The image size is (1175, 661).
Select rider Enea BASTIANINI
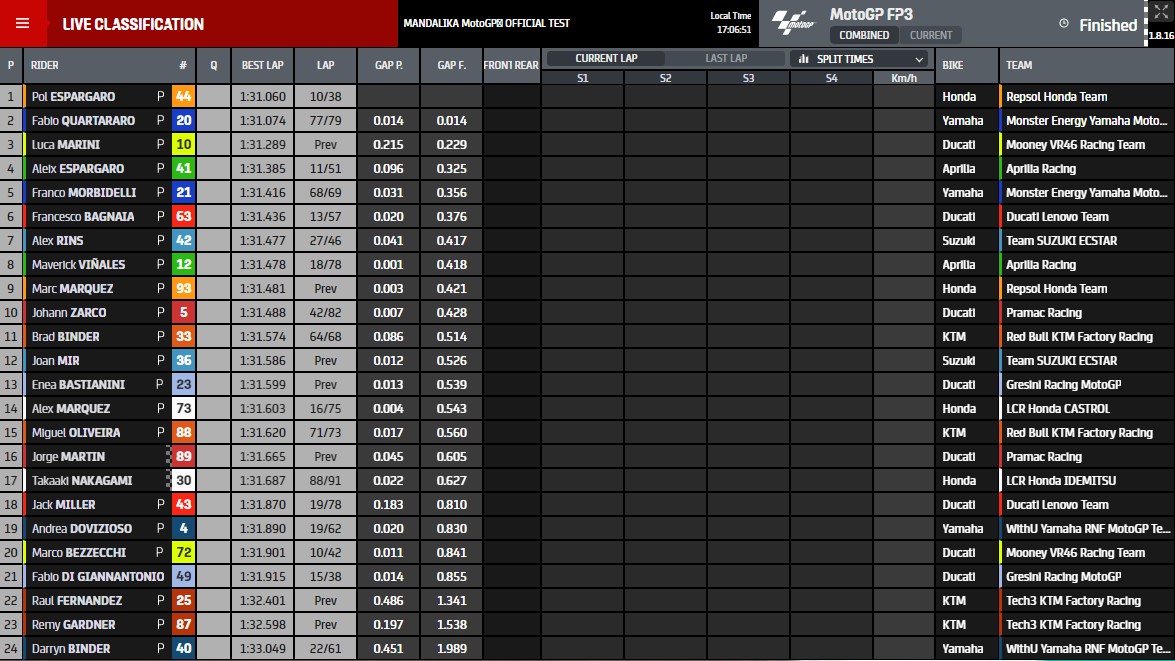point(78,384)
